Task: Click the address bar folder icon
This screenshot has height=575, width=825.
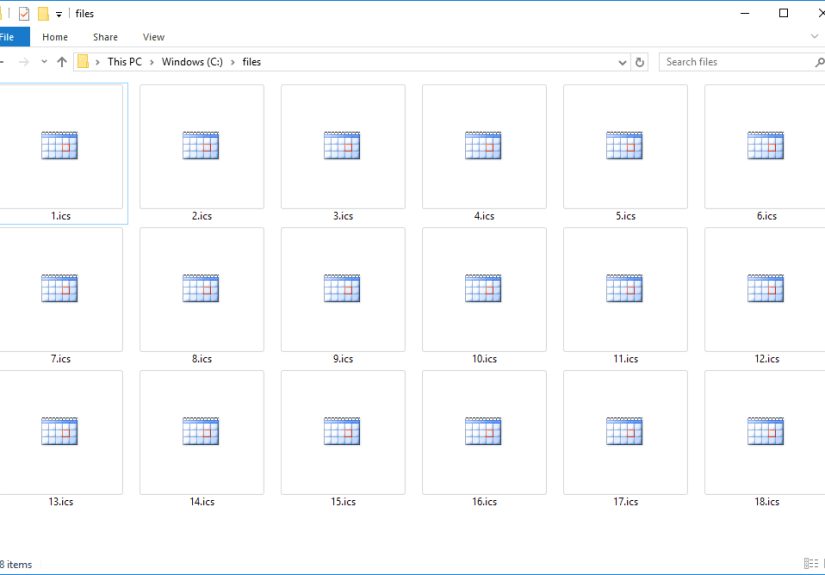Action: pyautogui.click(x=83, y=62)
